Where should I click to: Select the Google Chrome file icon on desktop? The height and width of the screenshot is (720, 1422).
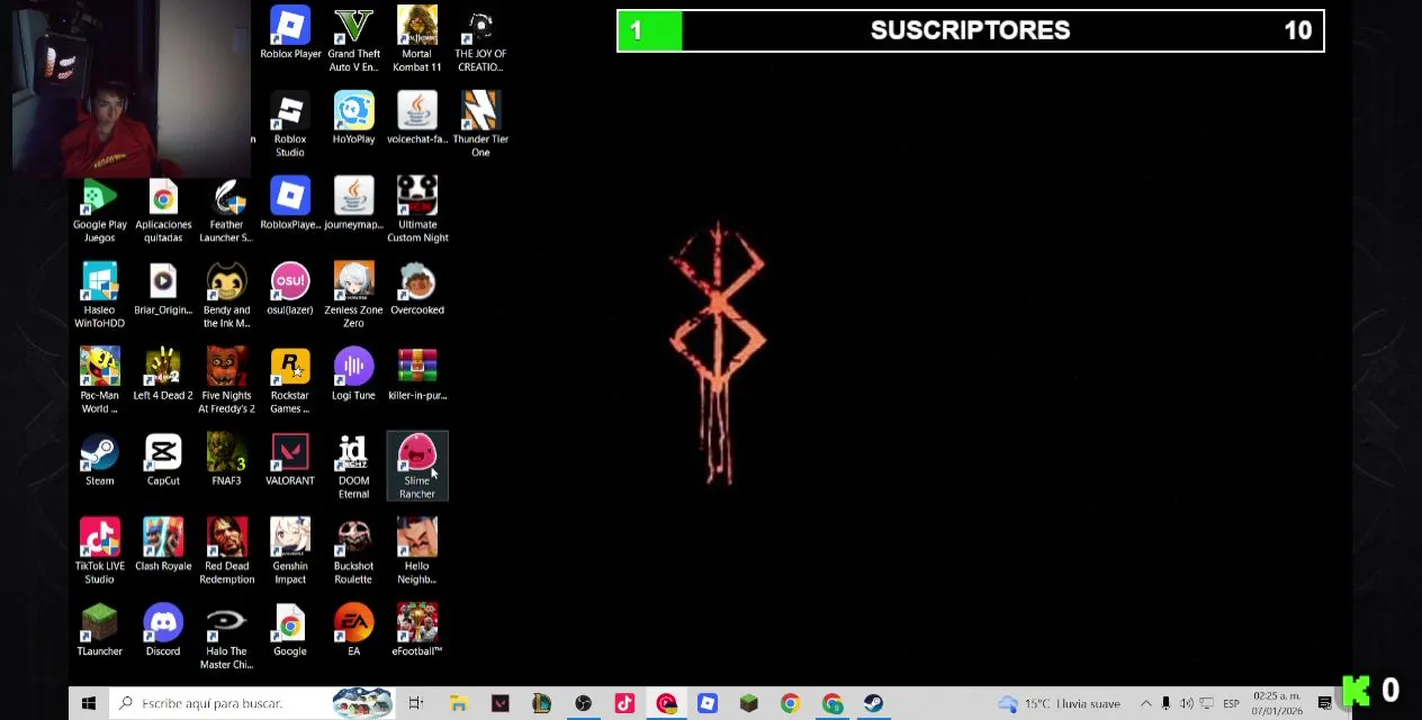[x=290, y=631]
